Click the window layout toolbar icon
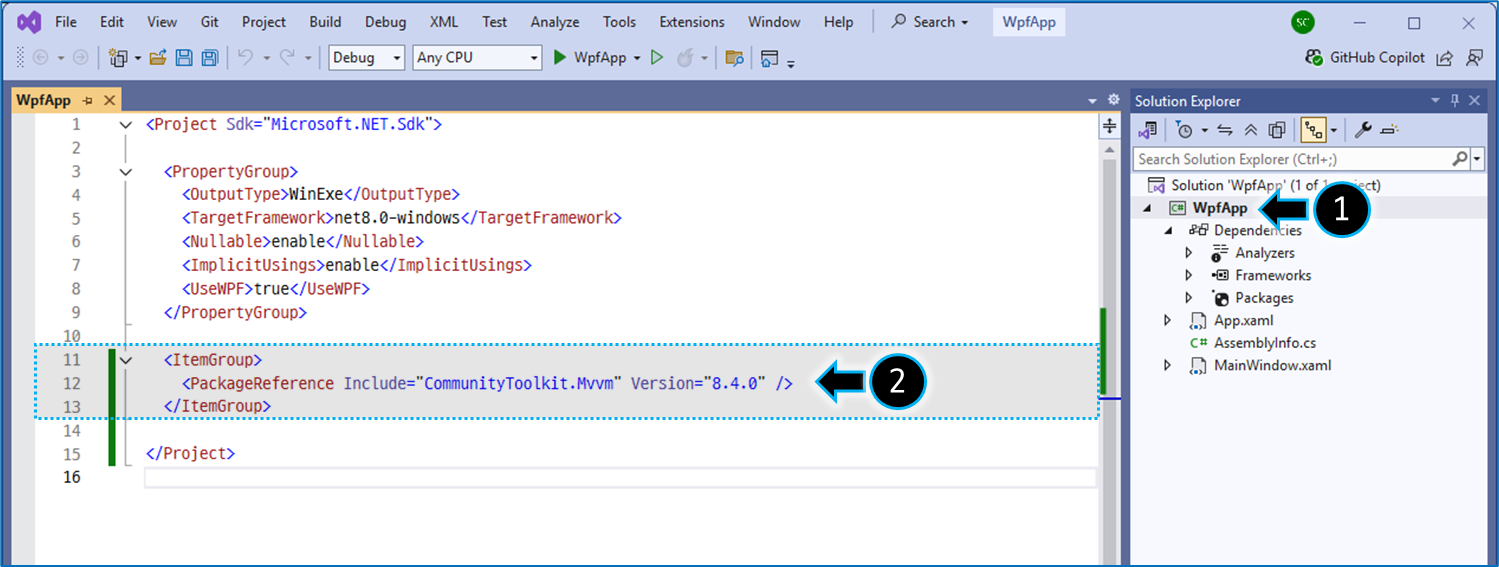Screen dimensions: 1499x567 (x=769, y=58)
